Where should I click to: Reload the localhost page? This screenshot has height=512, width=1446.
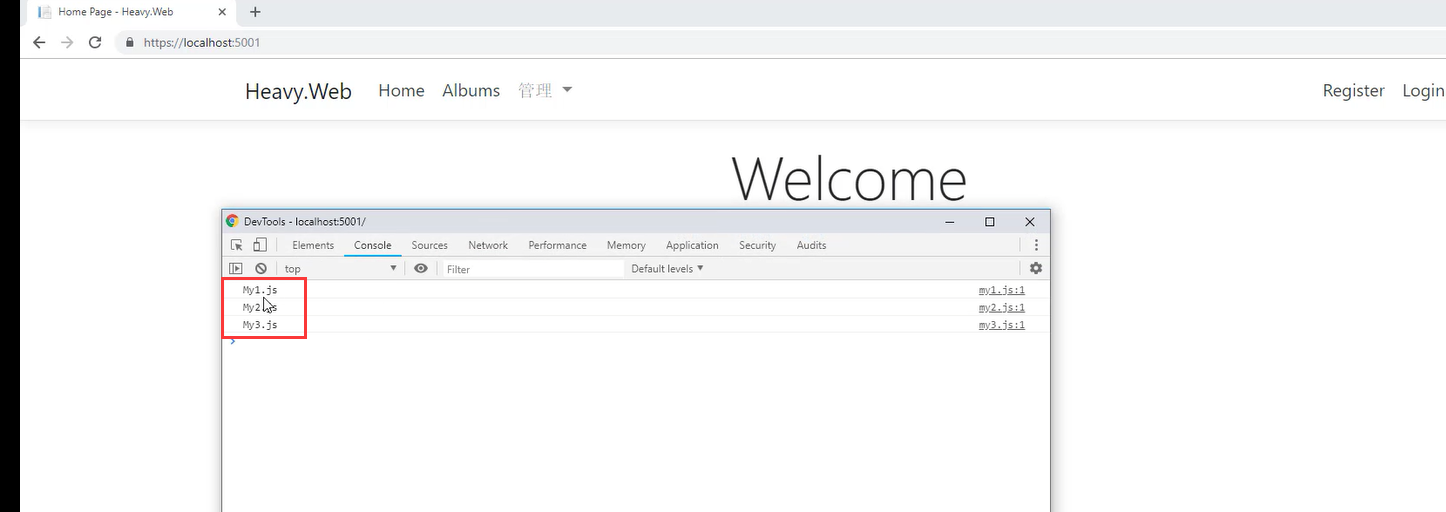[95, 42]
